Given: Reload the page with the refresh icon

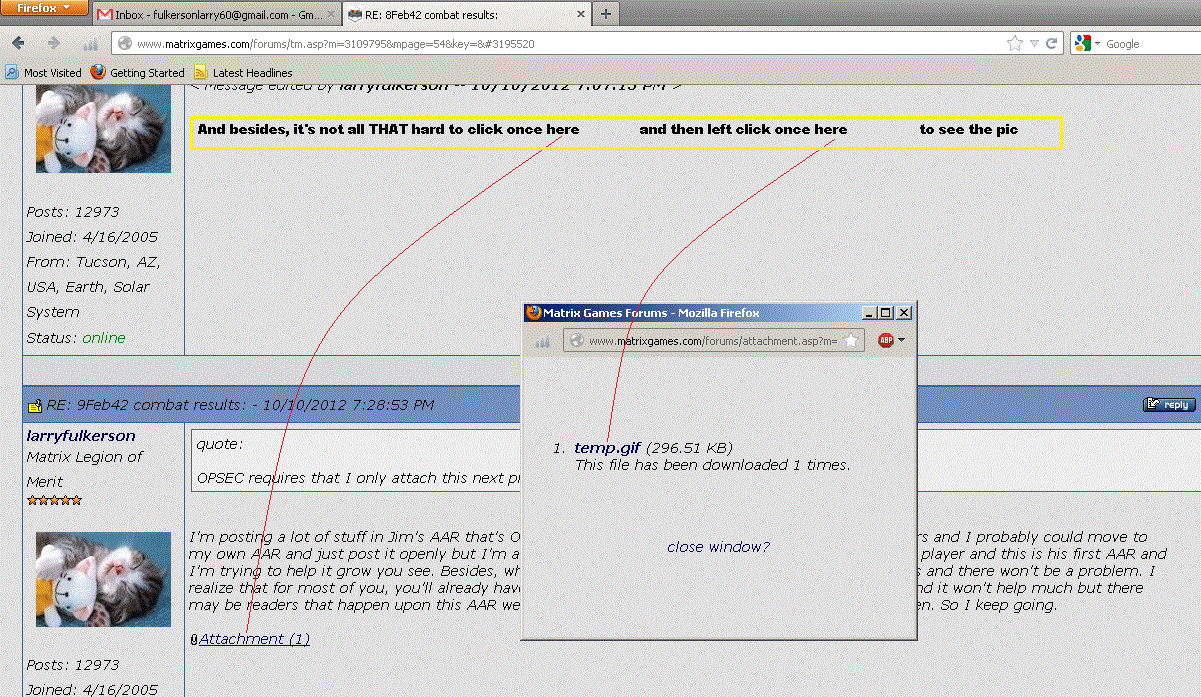Looking at the screenshot, I should point(1052,44).
